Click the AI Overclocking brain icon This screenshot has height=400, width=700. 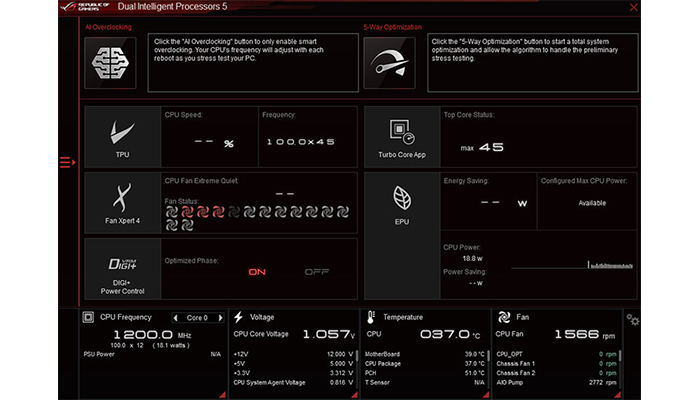pos(110,63)
